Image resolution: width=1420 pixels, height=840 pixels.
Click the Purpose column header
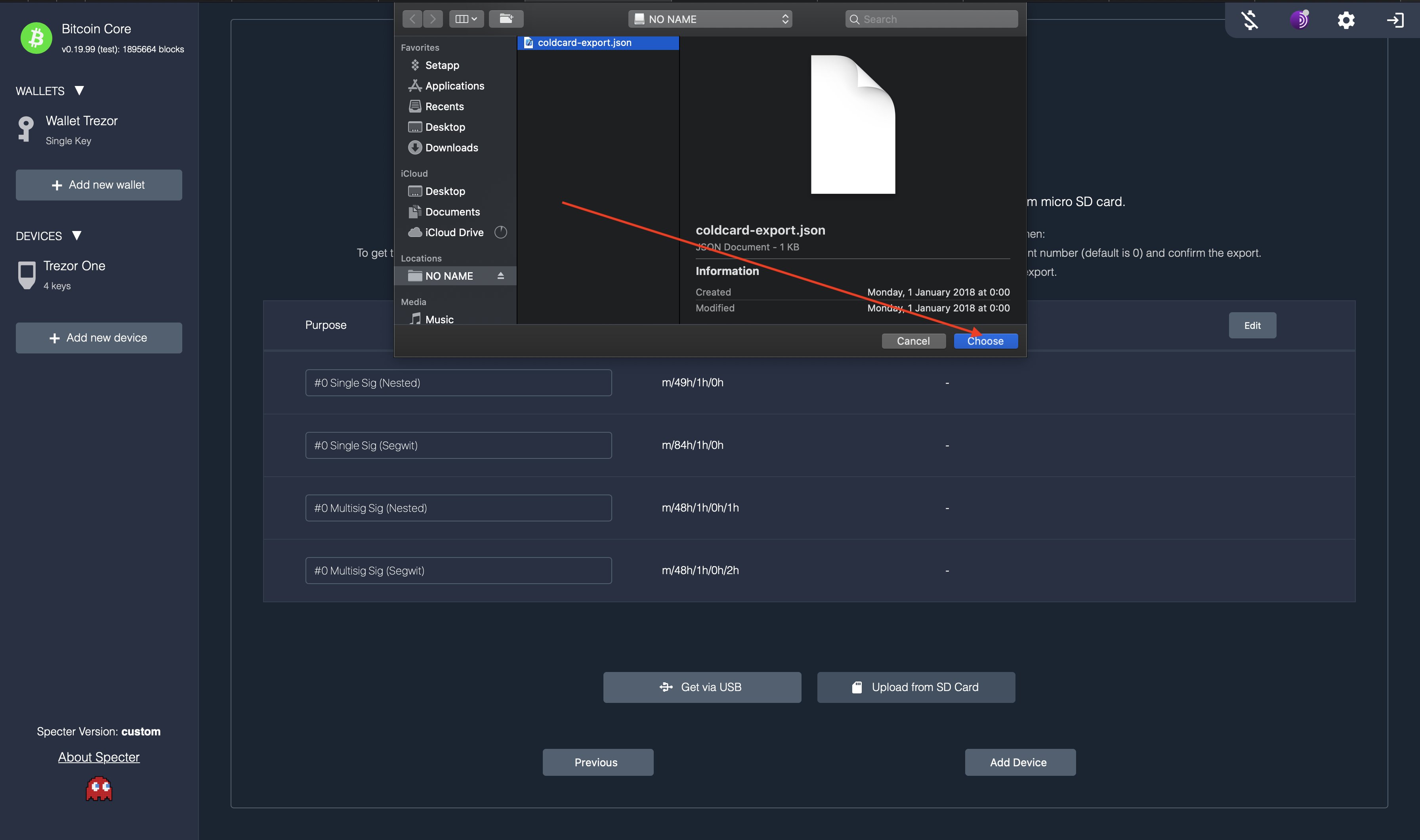(325, 325)
